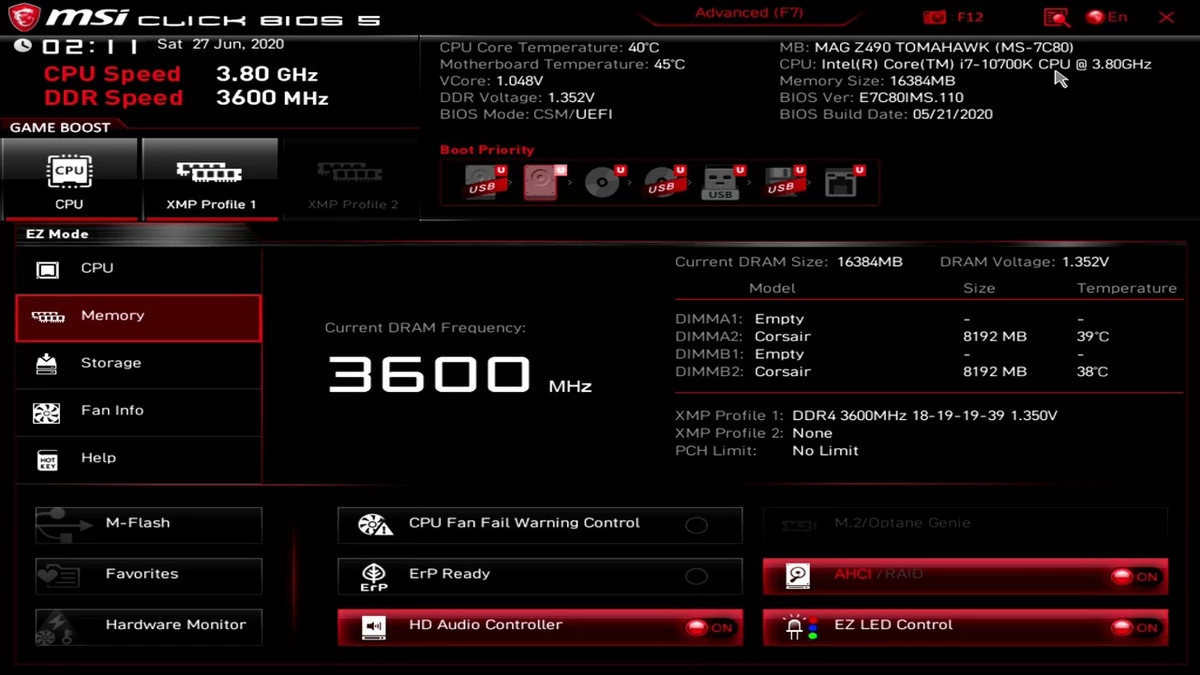Select the USB CD/DVD boot device icon

click(663, 182)
